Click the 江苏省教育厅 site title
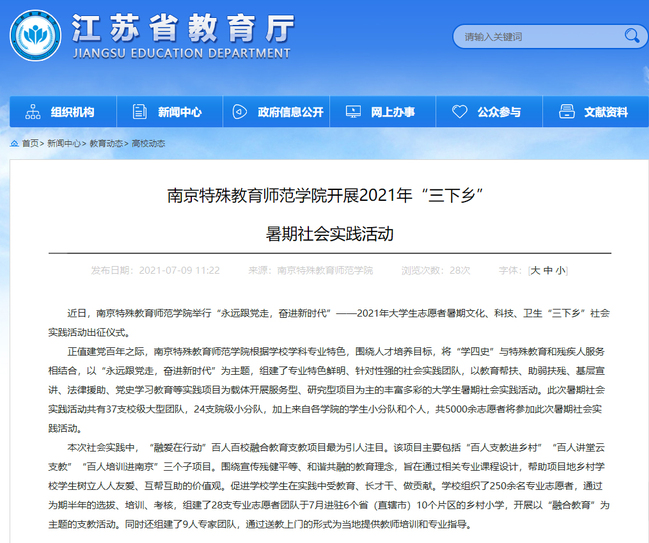This screenshot has height=543, width=649. tap(183, 28)
